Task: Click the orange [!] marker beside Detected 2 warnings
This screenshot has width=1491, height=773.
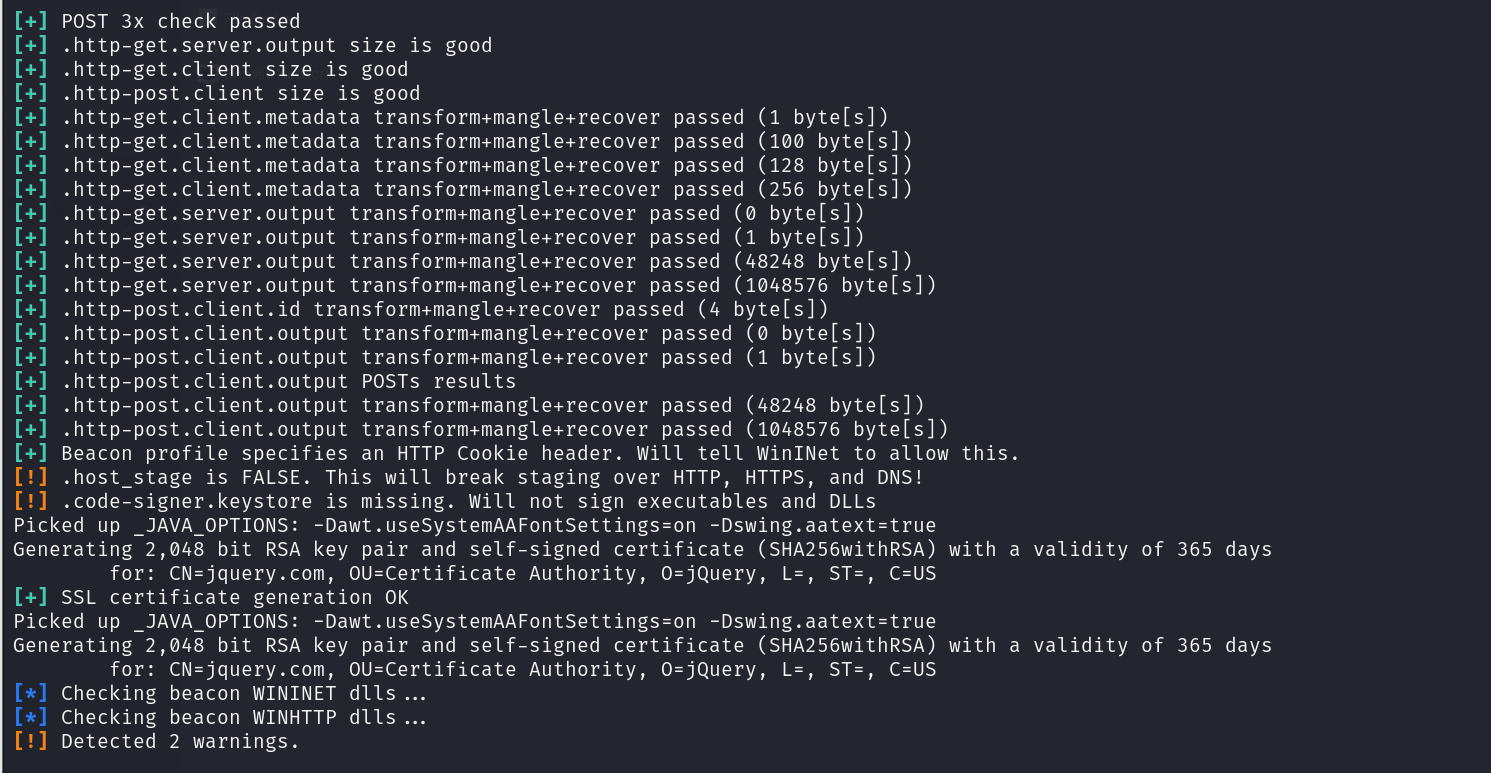Action: pyautogui.click(x=31, y=741)
